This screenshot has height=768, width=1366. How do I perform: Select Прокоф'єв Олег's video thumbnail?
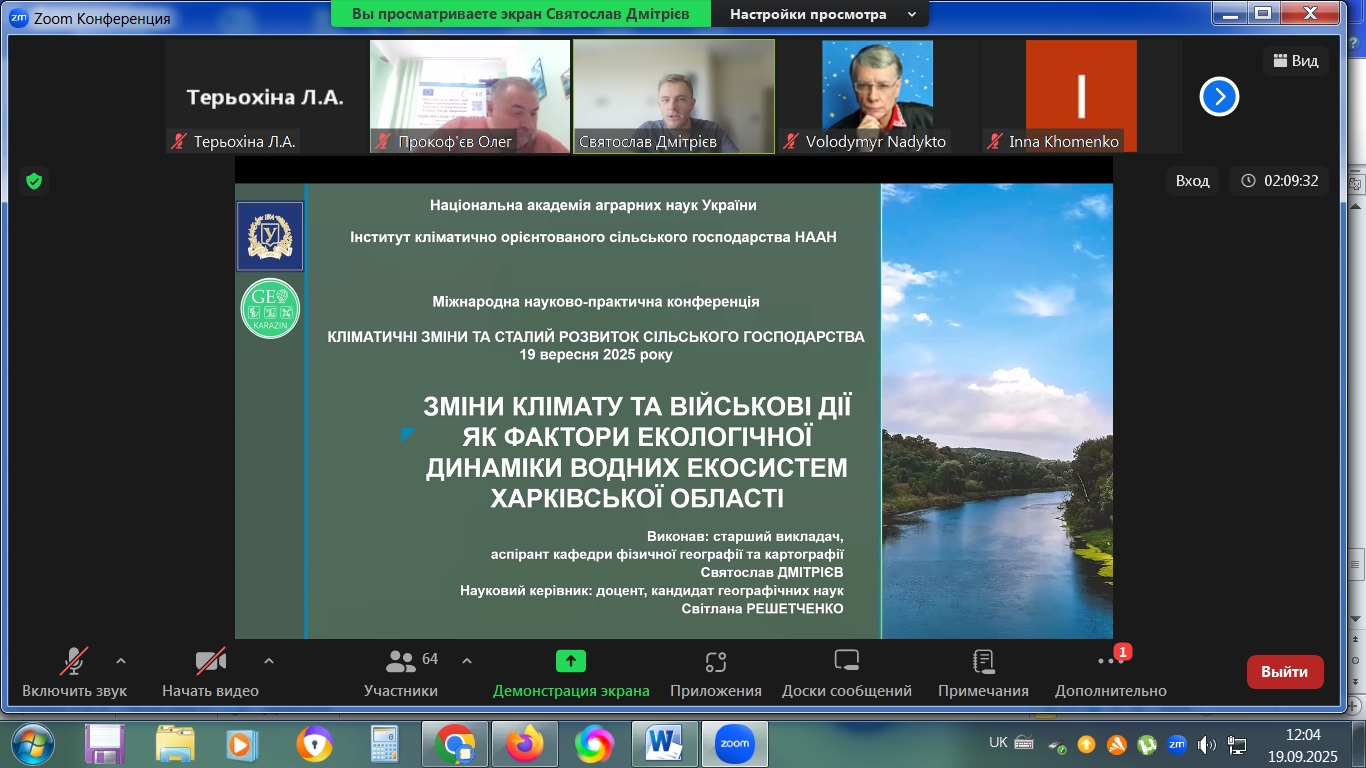pyautogui.click(x=469, y=96)
